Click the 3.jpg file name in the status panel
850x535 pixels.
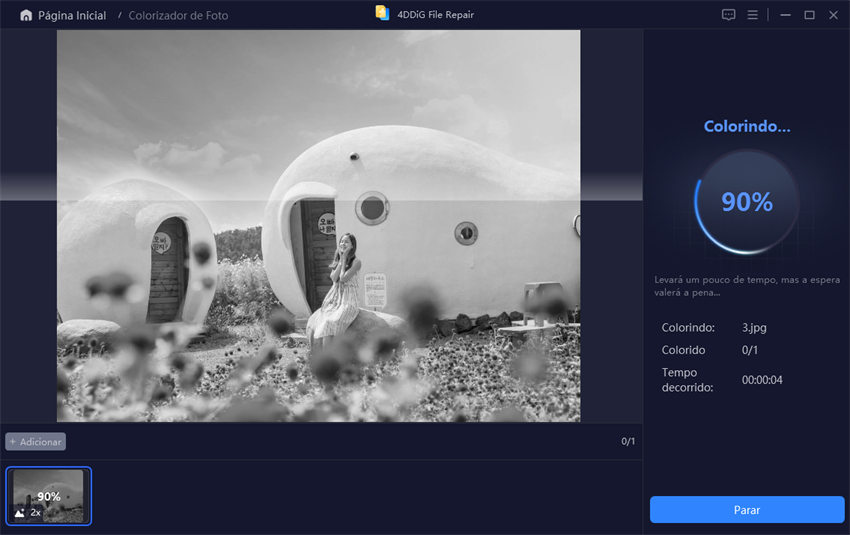(755, 327)
